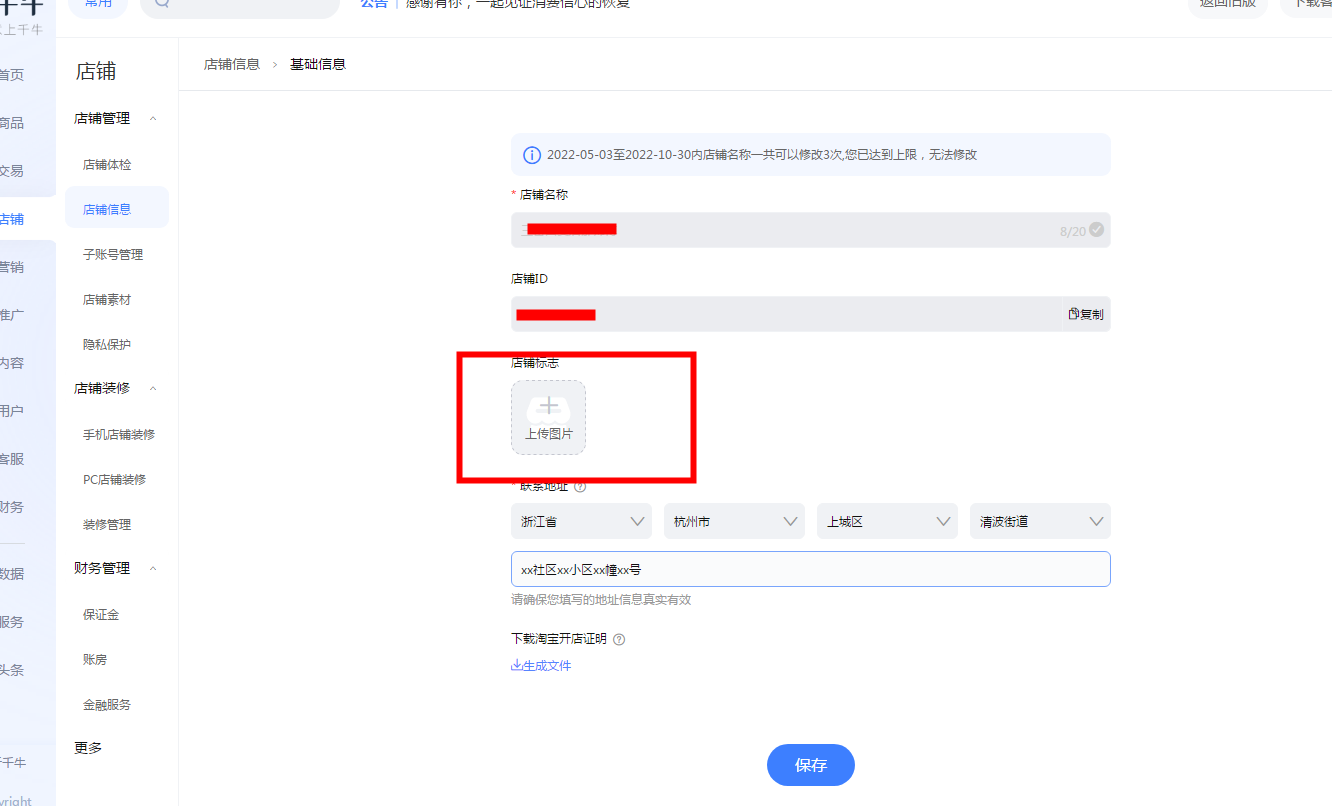Image resolution: width=1332 pixels, height=806 pixels.
Task: Select 店铺信息 in the sidebar
Action: pyautogui.click(x=117, y=208)
